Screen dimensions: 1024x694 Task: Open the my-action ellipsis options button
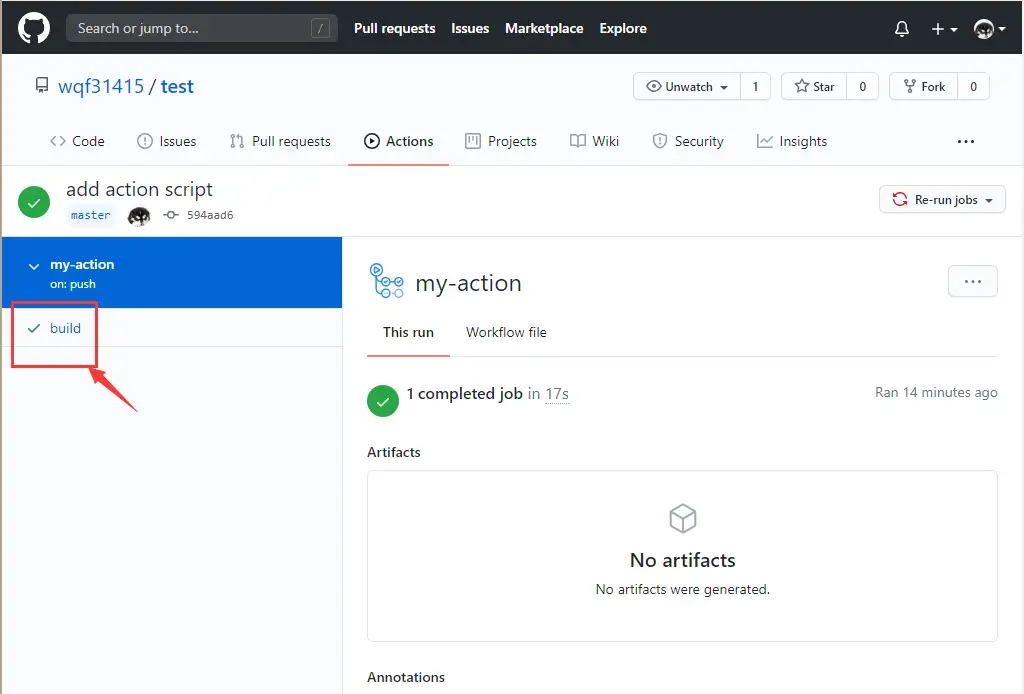pos(972,282)
